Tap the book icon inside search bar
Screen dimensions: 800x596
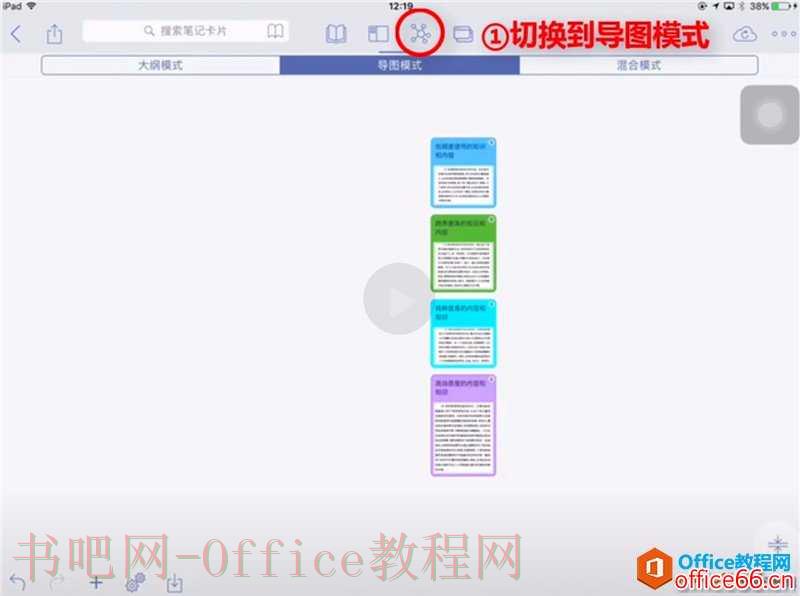tap(276, 31)
